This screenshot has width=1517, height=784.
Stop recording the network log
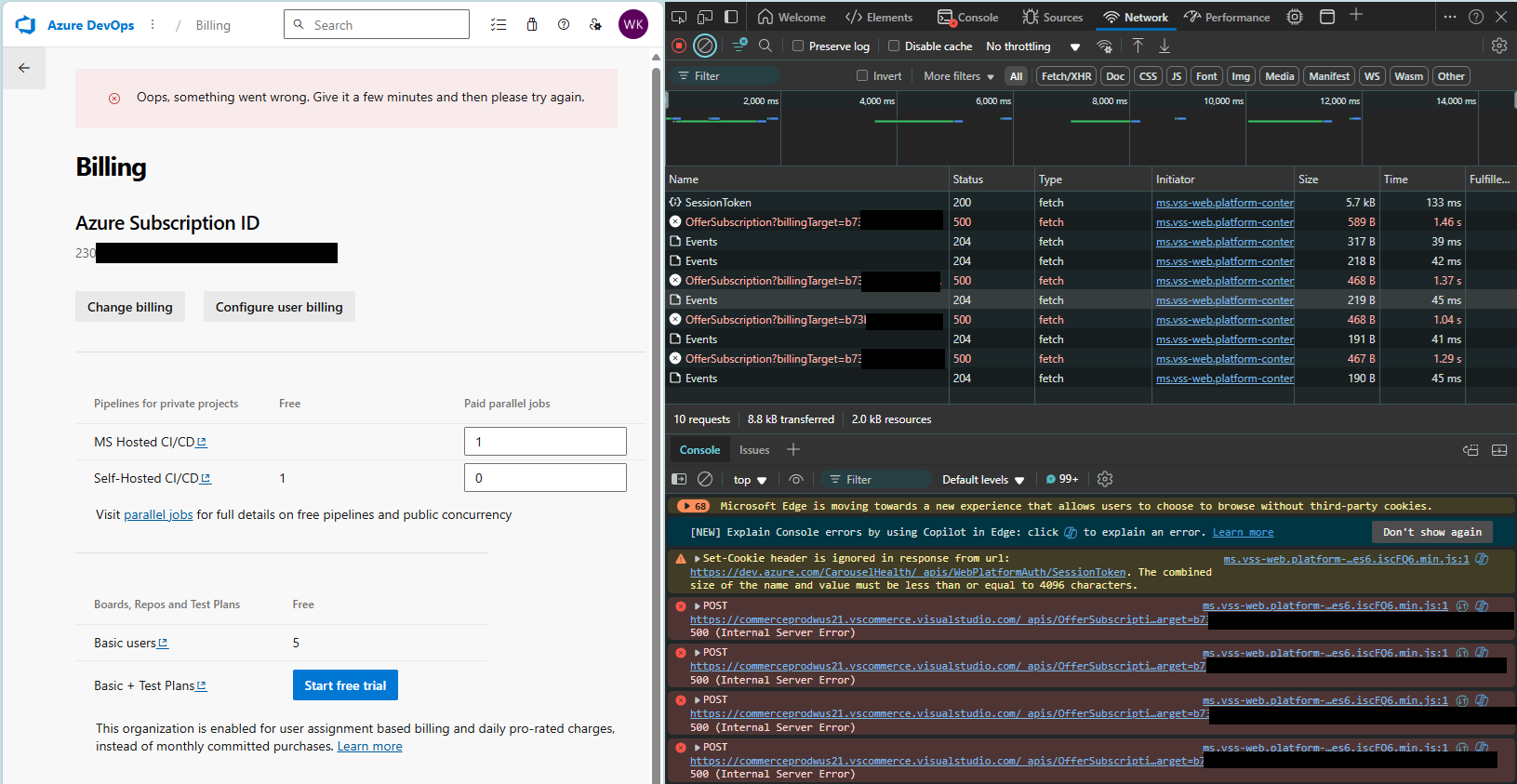pyautogui.click(x=679, y=46)
